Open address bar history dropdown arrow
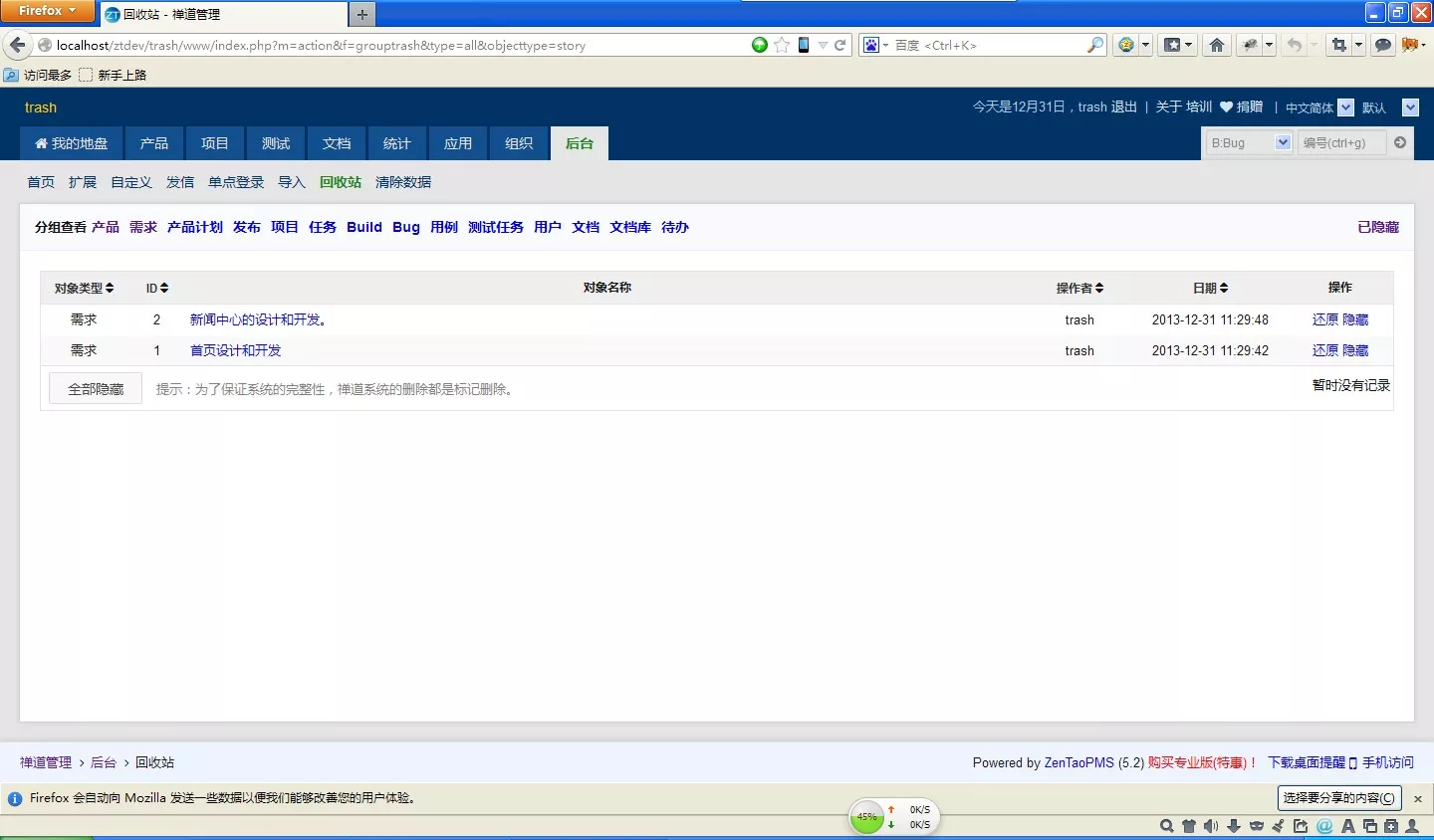 823,45
